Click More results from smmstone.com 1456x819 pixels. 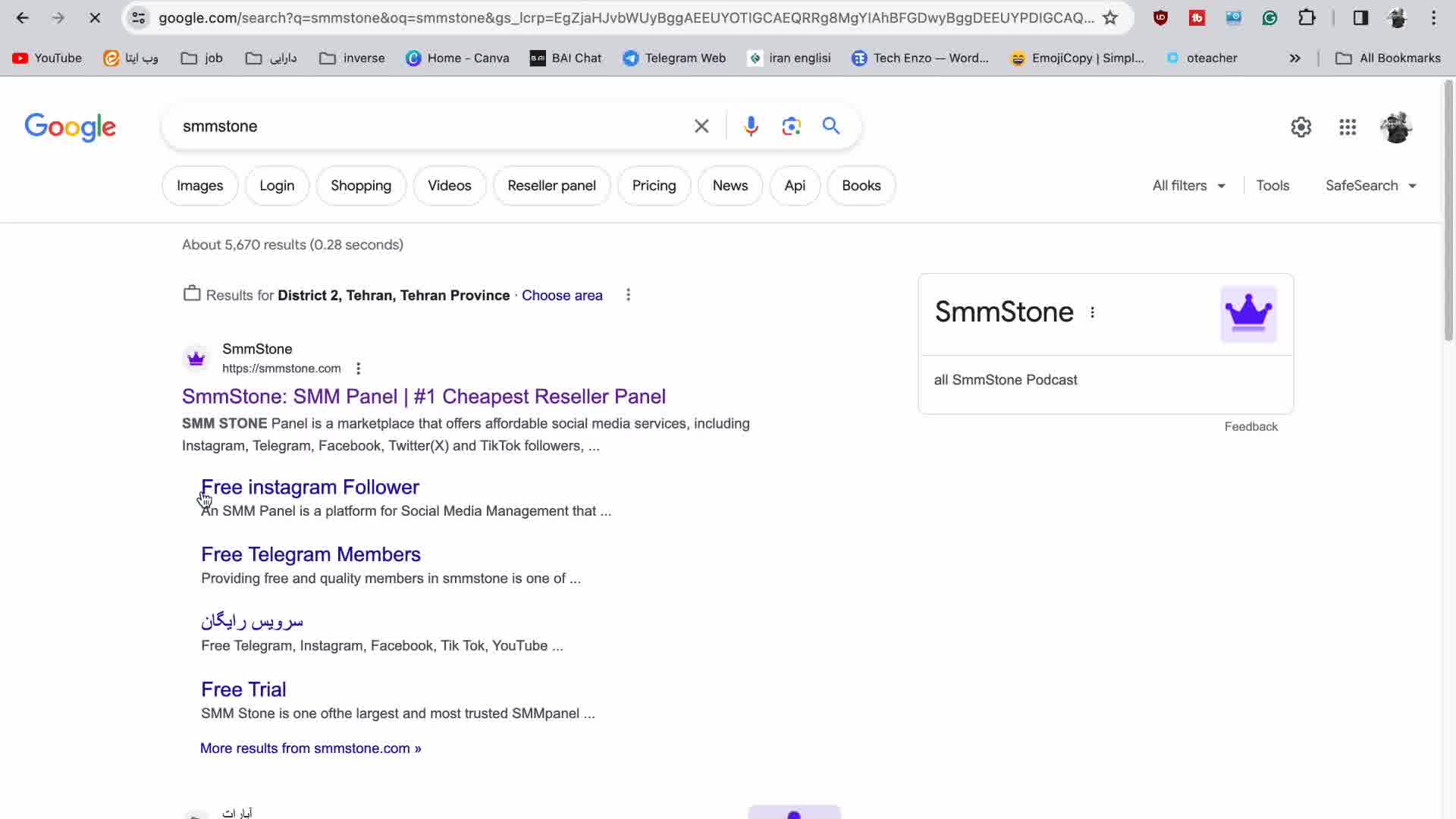310,748
